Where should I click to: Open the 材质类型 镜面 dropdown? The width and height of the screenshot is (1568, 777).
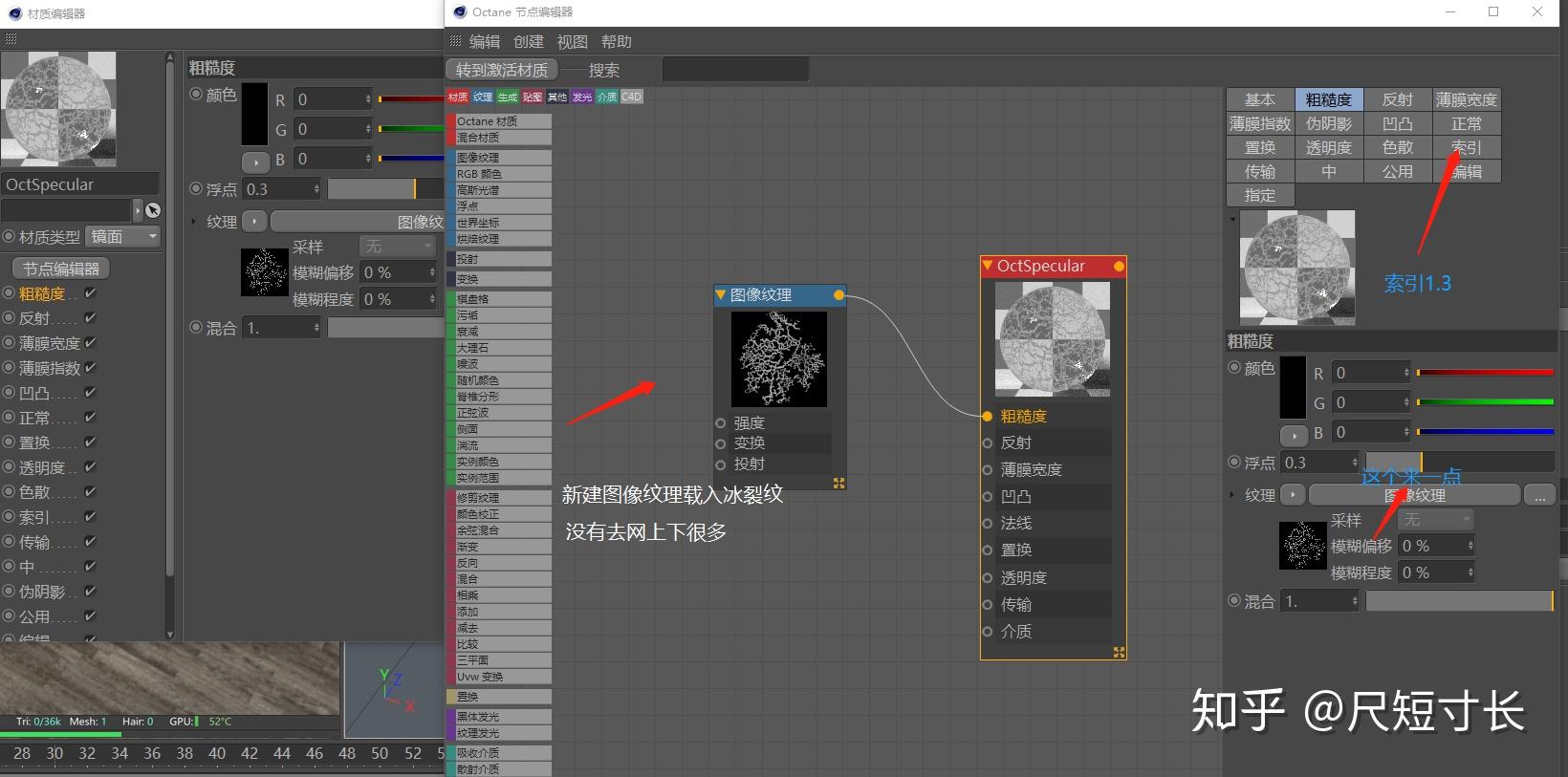123,236
